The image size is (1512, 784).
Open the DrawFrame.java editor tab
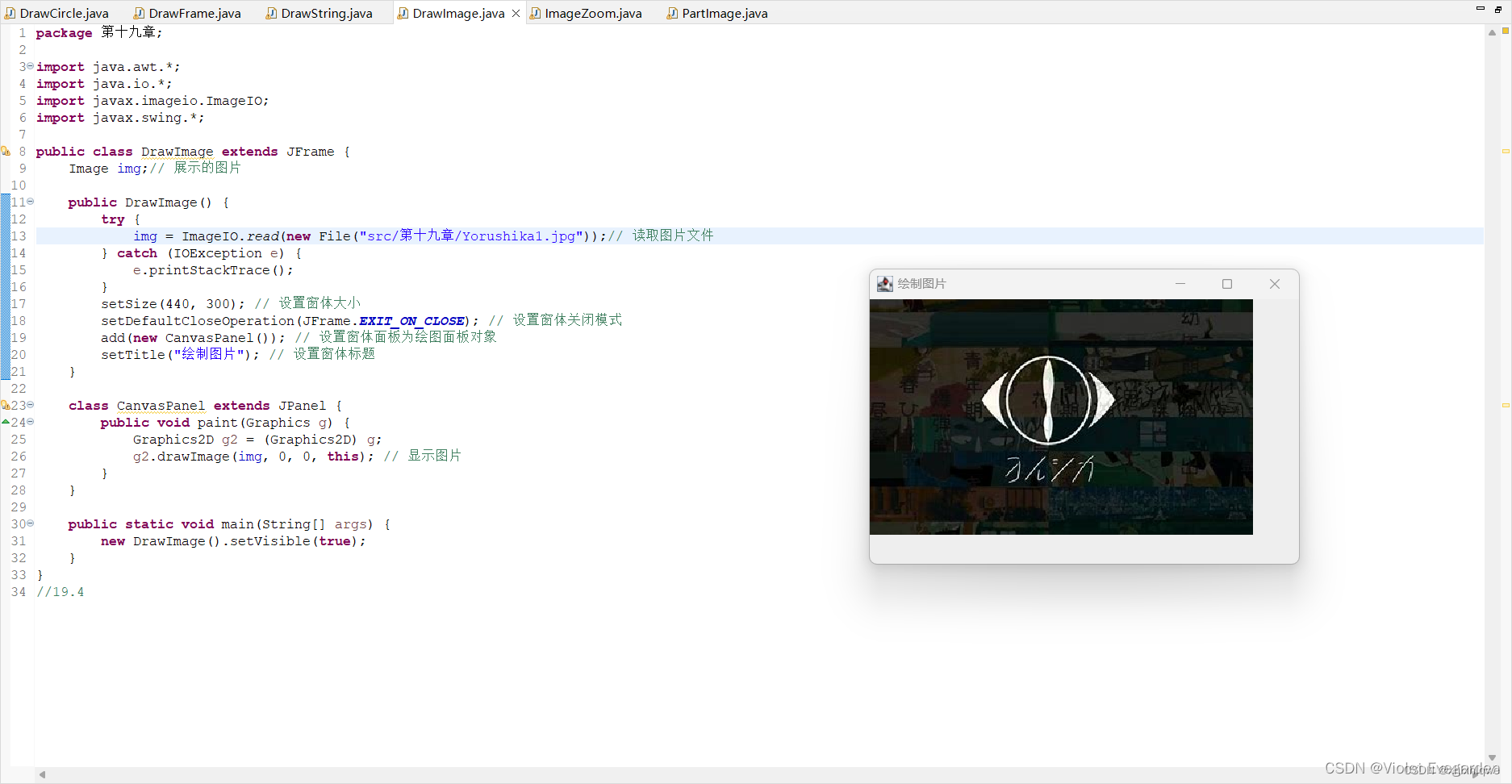click(x=187, y=13)
